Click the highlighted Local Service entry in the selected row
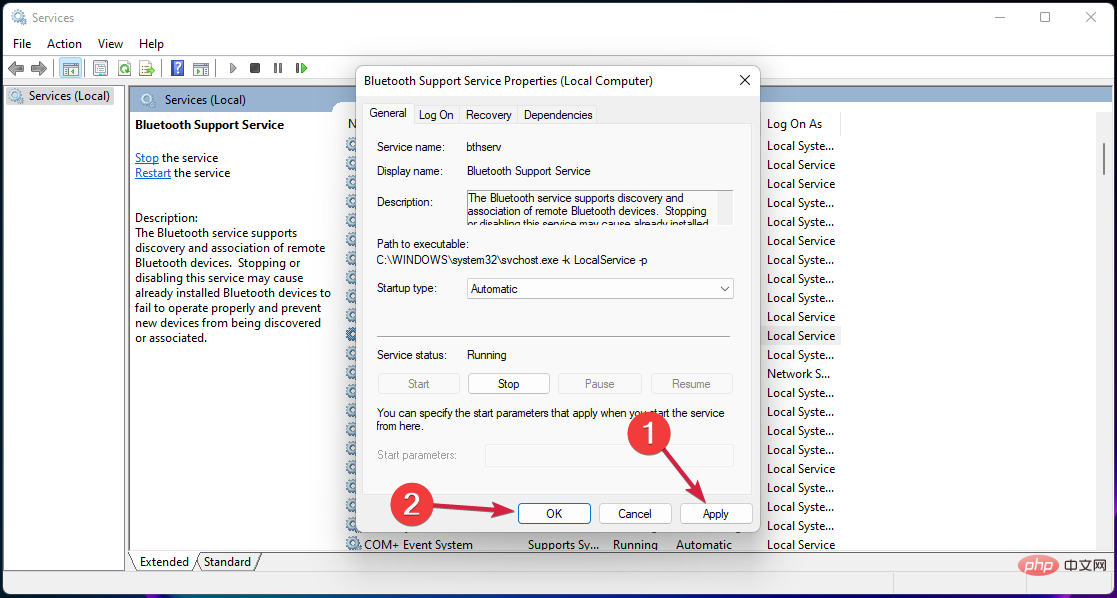Image resolution: width=1117 pixels, height=598 pixels. [x=801, y=335]
